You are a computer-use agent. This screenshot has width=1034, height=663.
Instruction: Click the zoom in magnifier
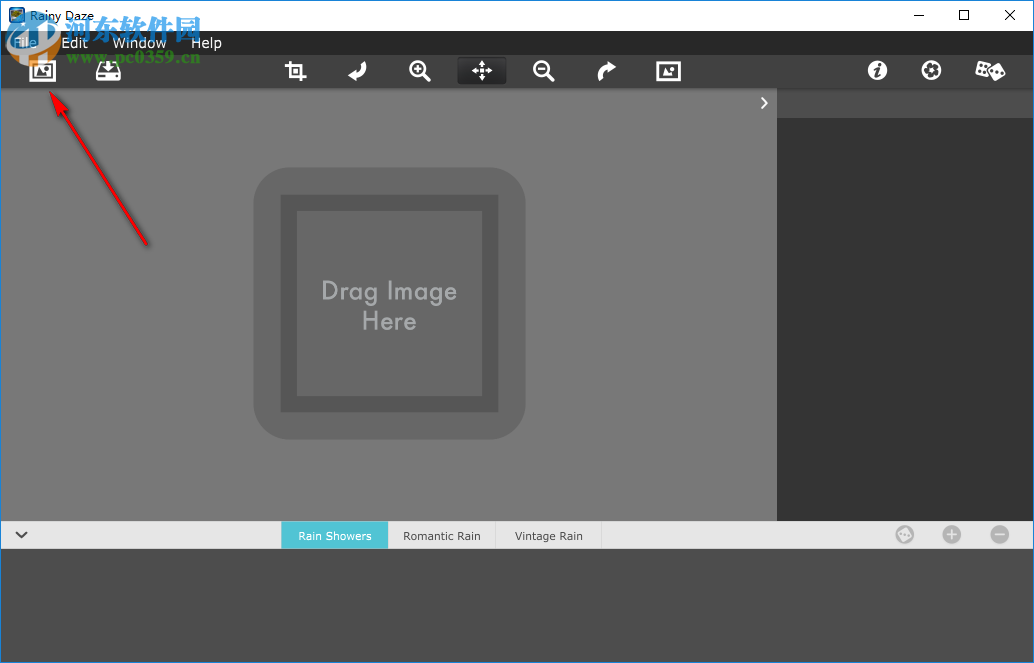pyautogui.click(x=420, y=71)
